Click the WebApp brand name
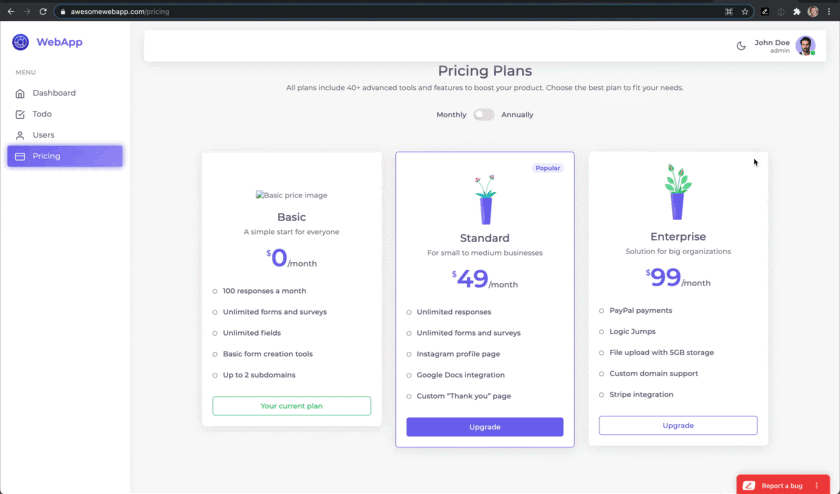 pos(59,42)
